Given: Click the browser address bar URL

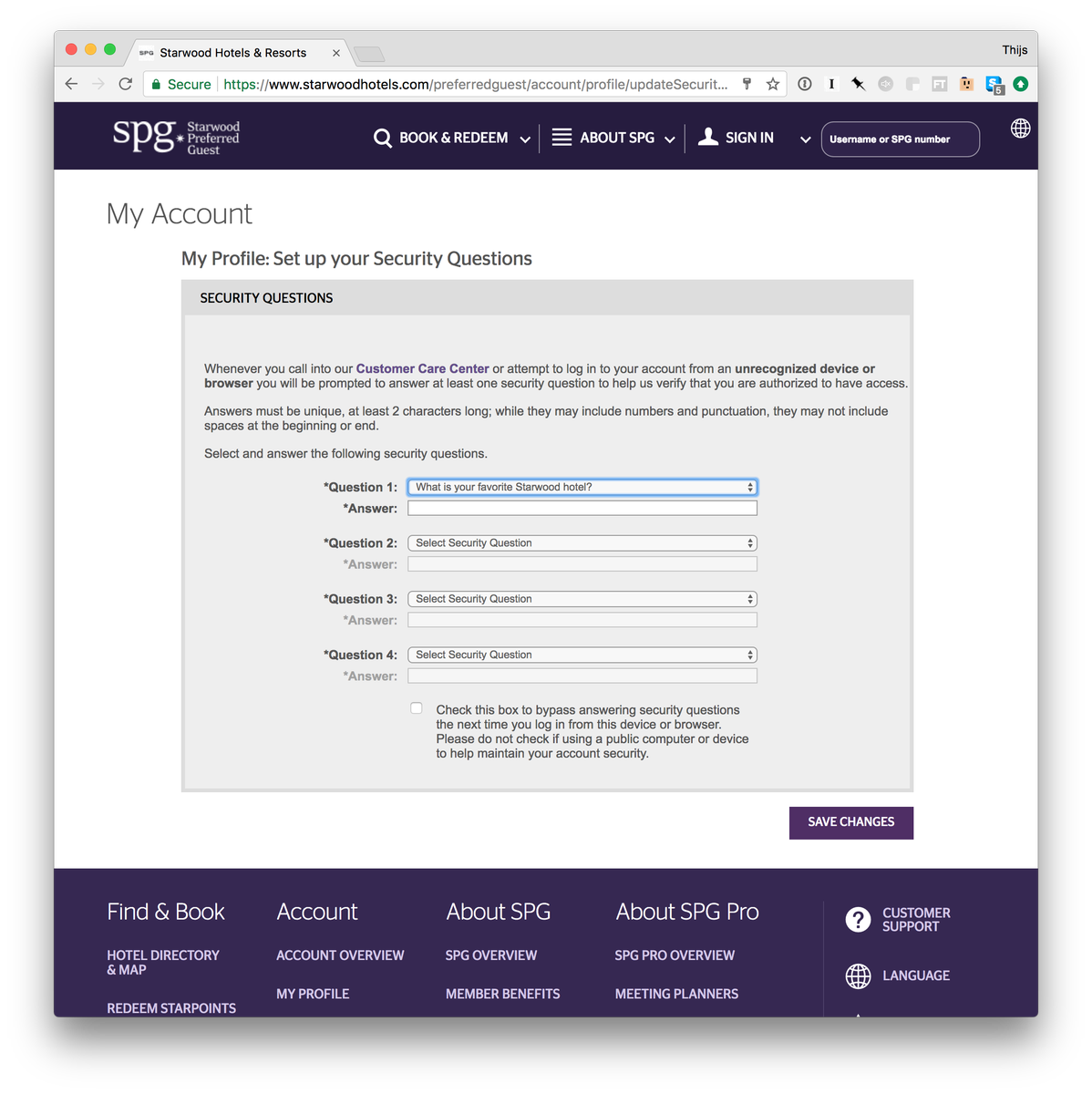Looking at the screenshot, I should point(475,84).
